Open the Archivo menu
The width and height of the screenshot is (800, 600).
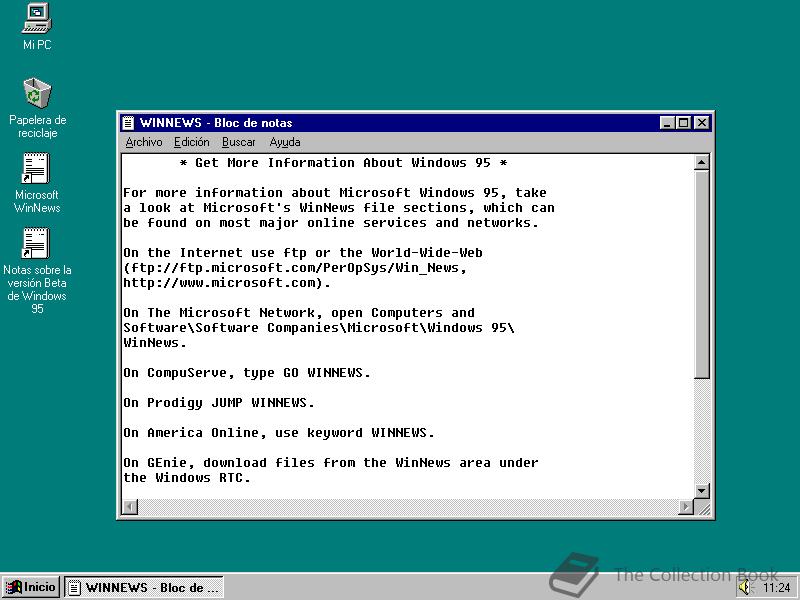144,142
